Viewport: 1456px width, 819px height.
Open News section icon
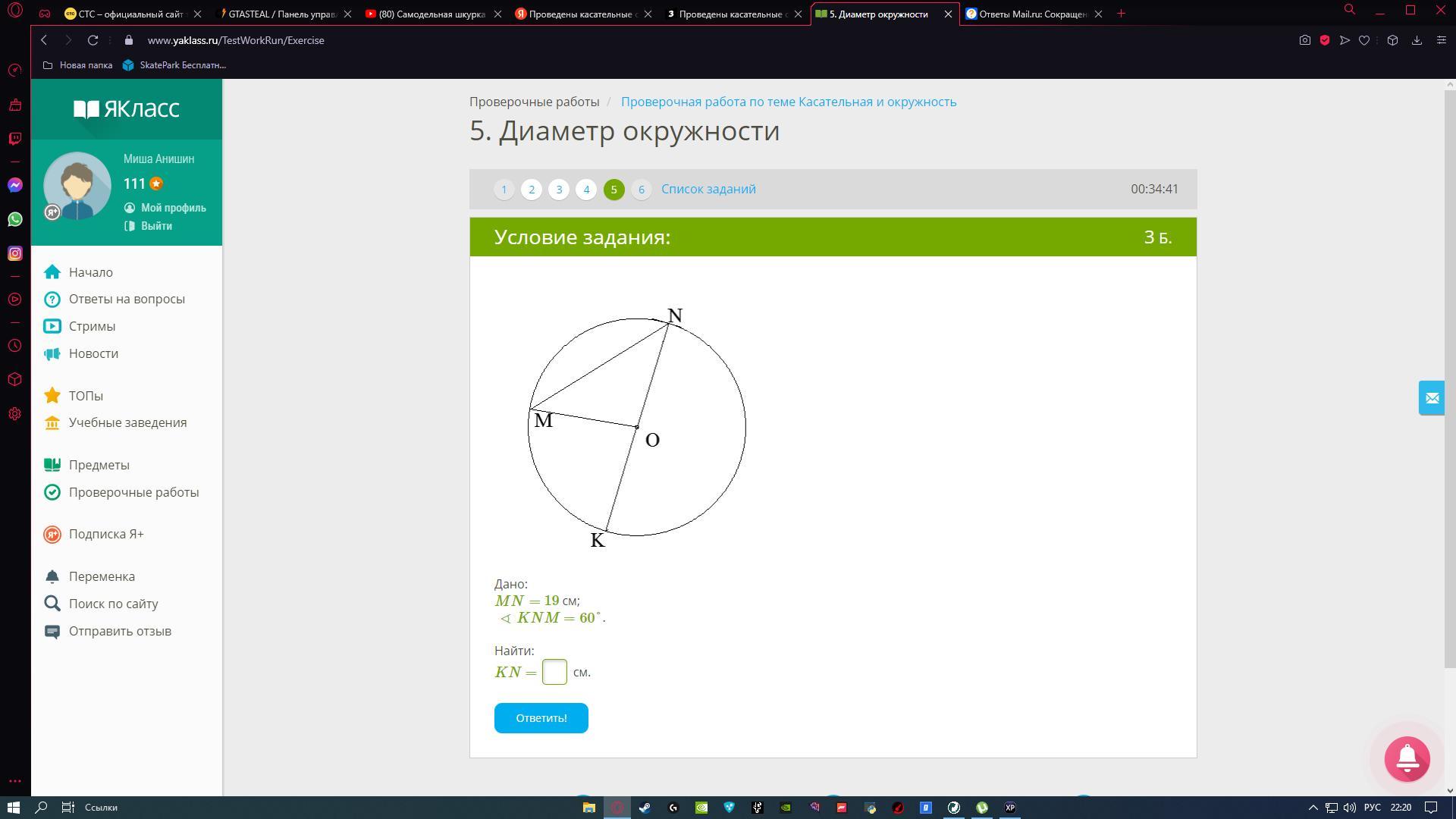pyautogui.click(x=52, y=353)
